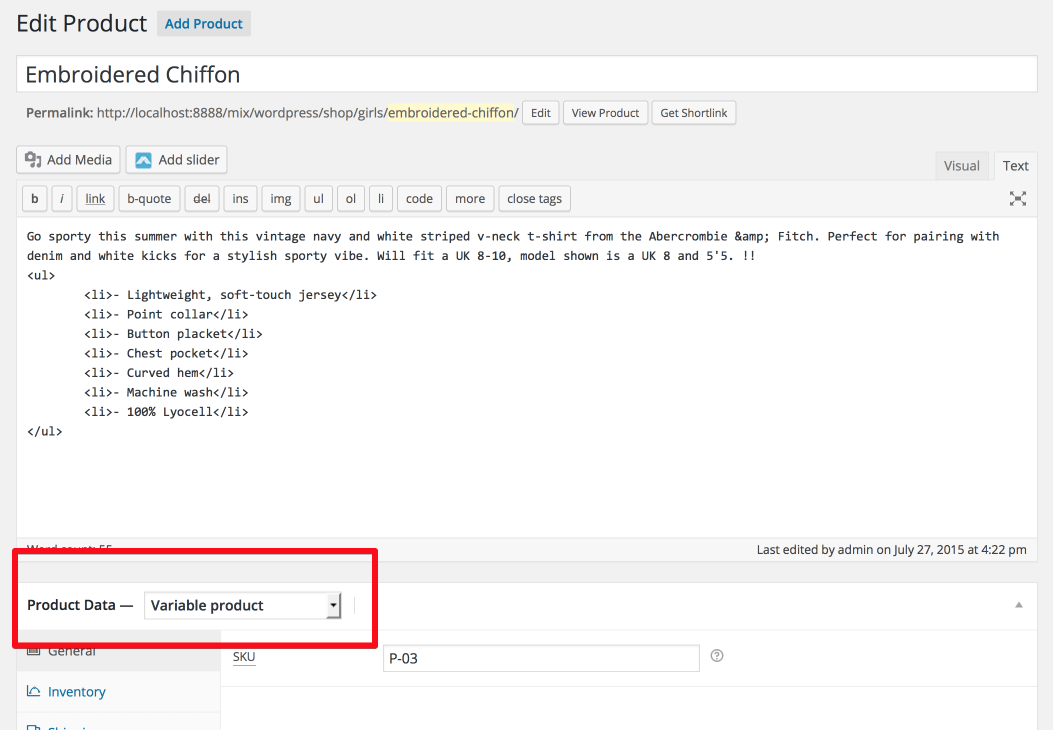Click Edit next to the permalink
This screenshot has width=1053, height=730.
tap(541, 113)
